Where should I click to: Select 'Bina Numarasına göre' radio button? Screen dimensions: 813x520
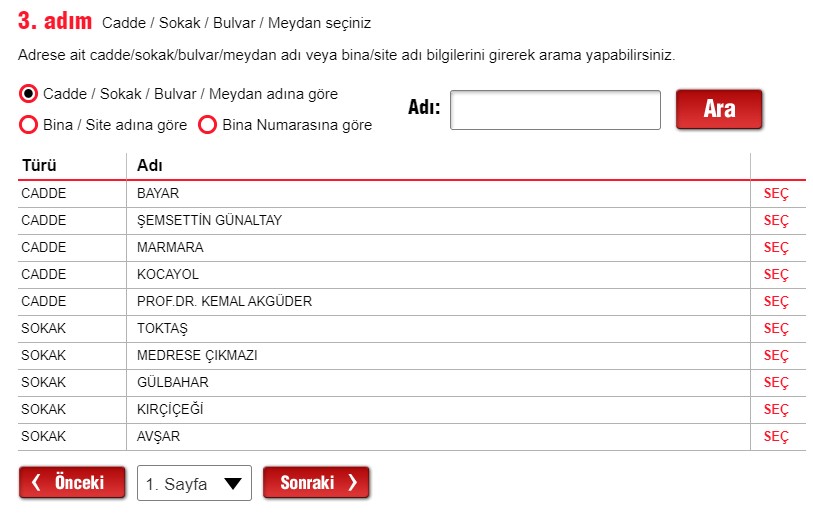(208, 125)
